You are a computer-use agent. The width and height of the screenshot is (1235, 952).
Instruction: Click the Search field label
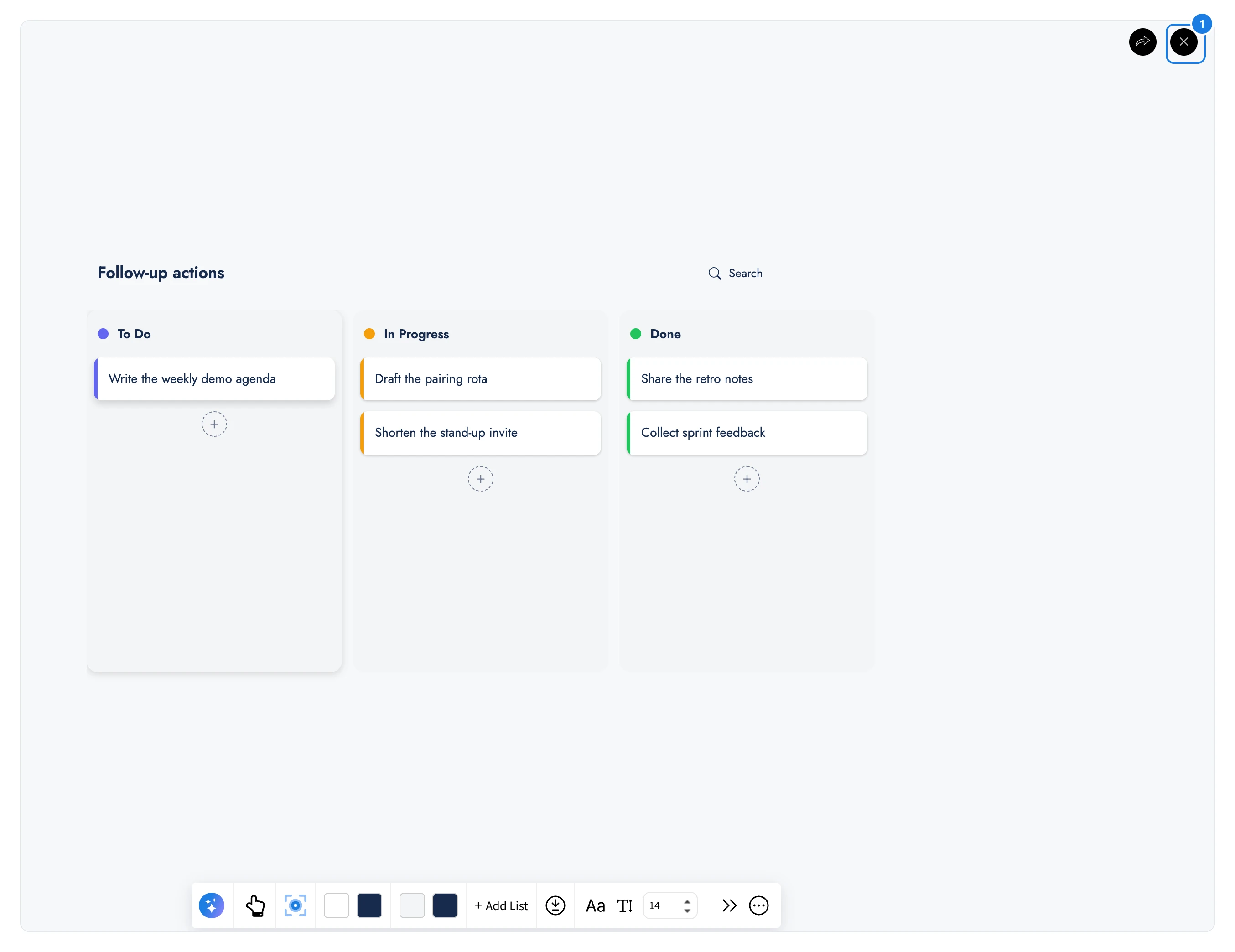[745, 274]
